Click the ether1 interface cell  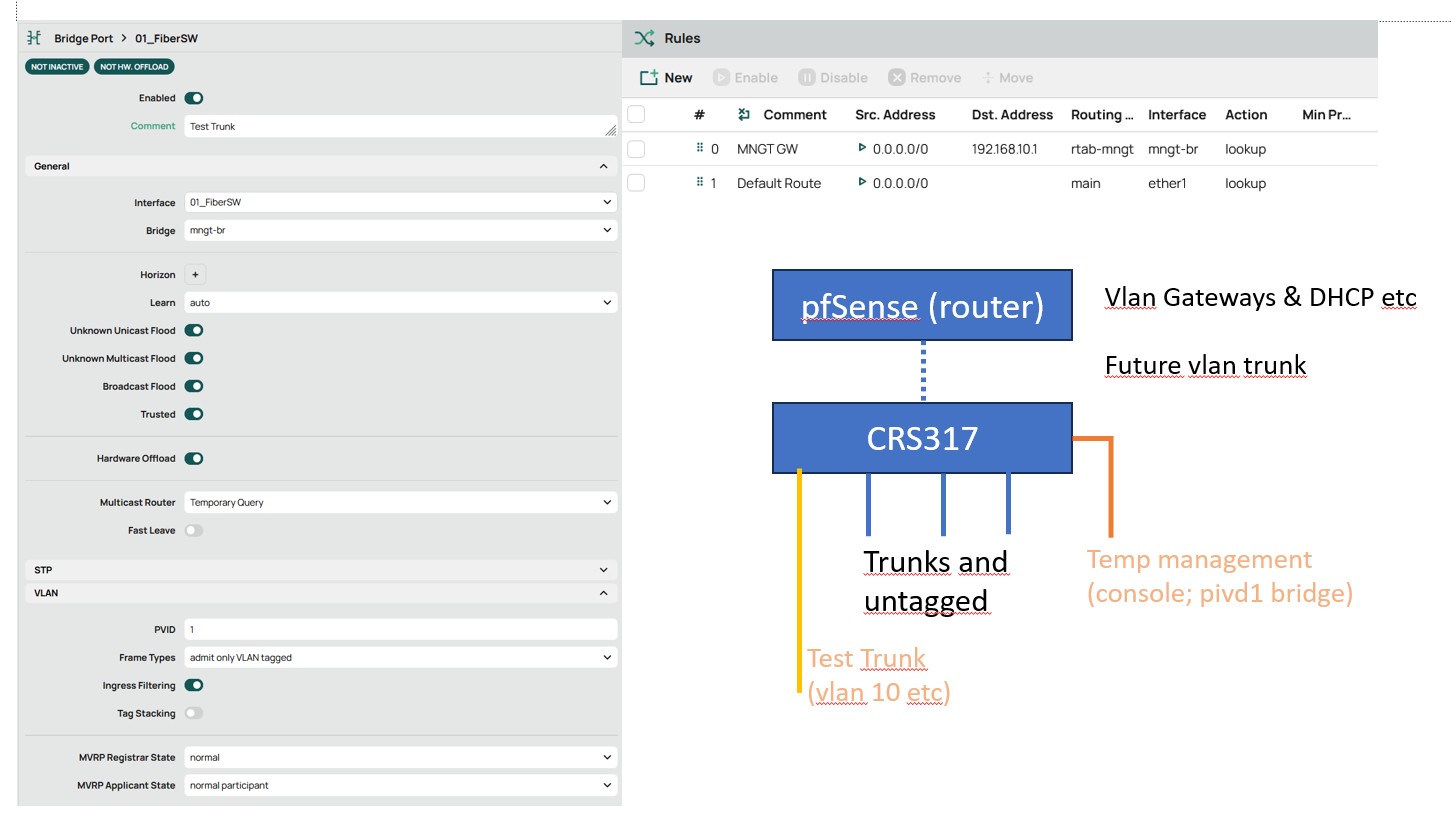point(1167,183)
